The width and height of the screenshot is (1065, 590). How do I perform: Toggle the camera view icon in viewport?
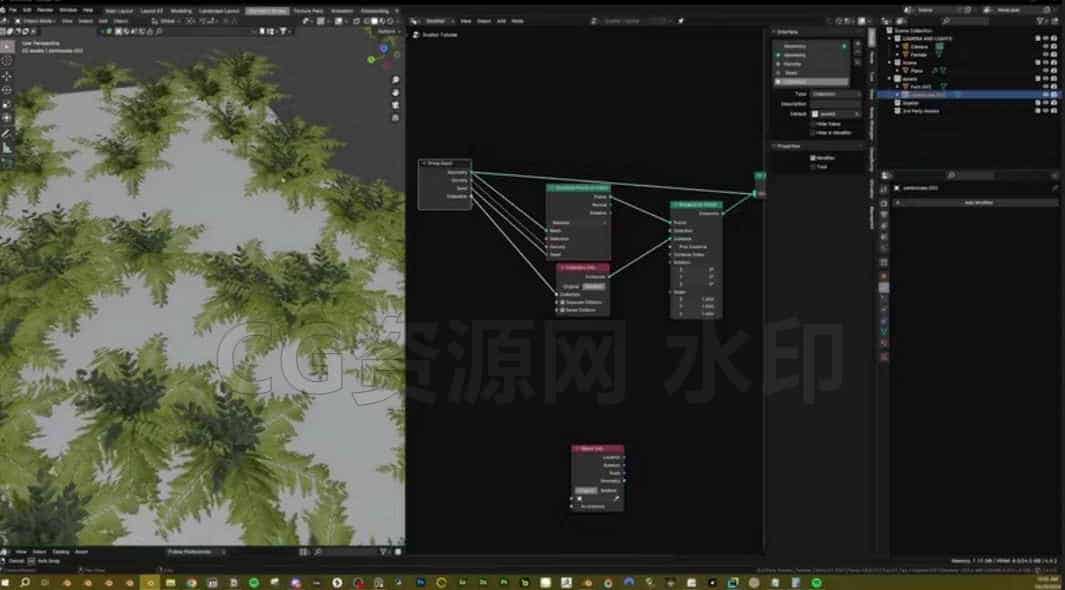[x=395, y=105]
